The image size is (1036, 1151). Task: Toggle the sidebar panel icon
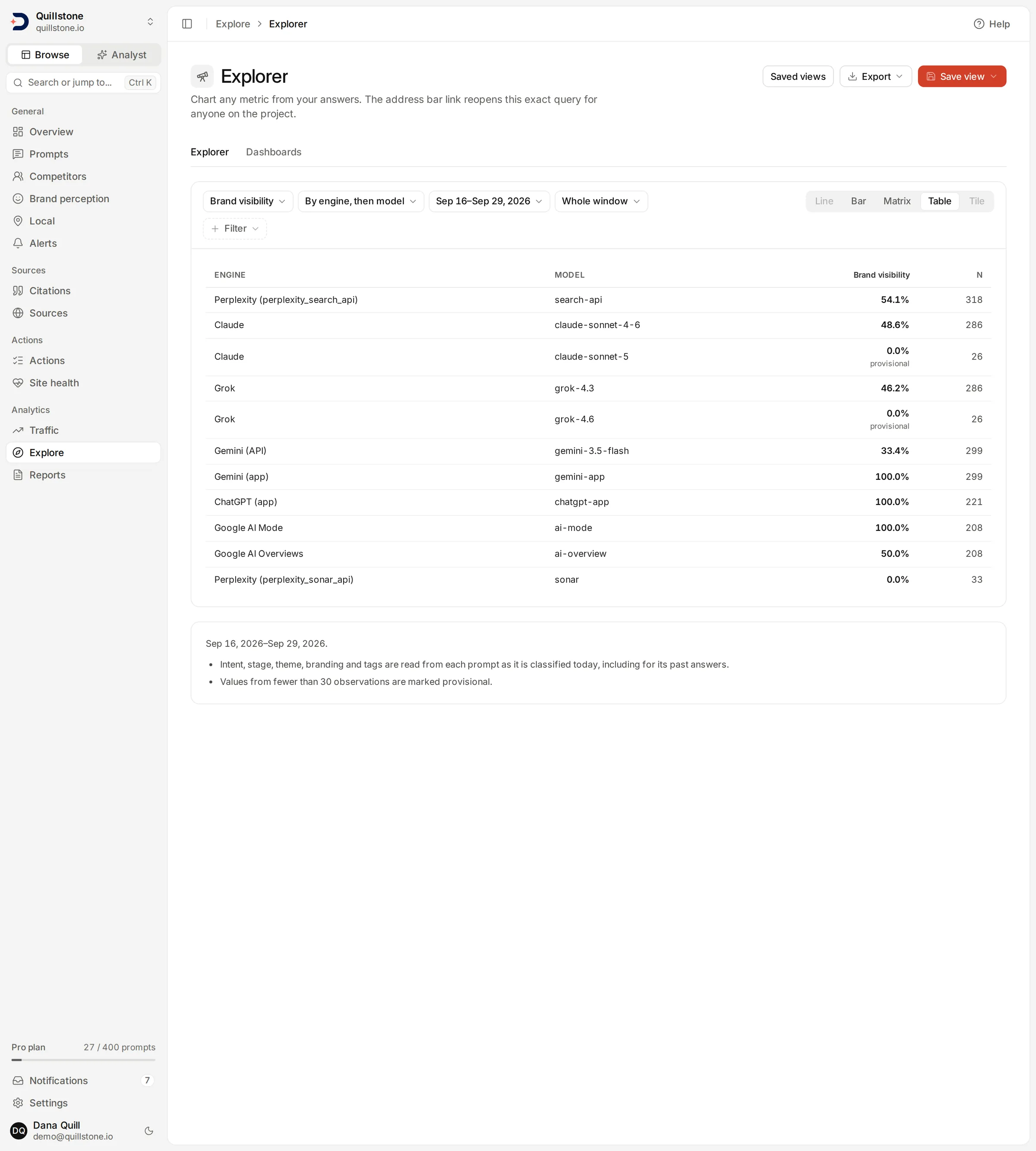187,24
